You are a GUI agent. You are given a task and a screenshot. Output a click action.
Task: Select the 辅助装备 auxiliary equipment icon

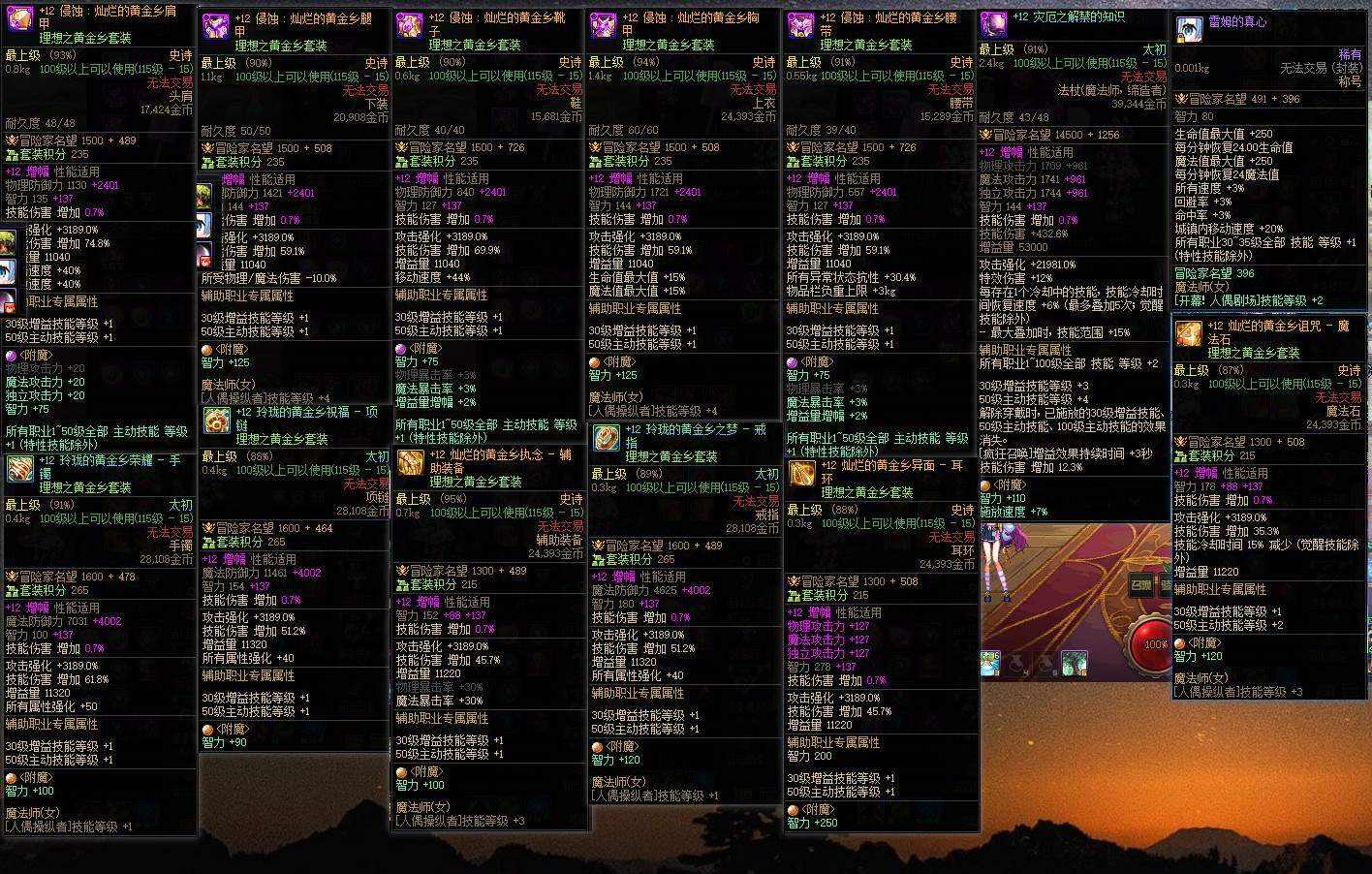coord(409,462)
